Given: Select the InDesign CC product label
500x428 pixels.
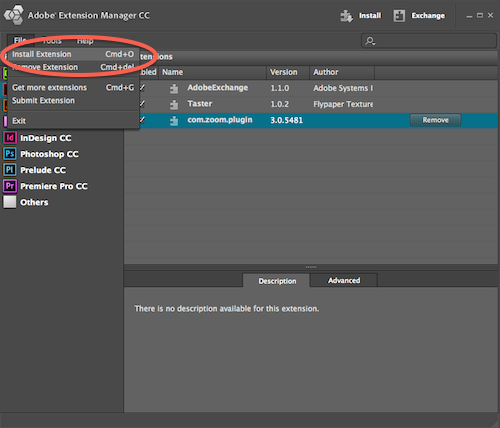Looking at the screenshot, I should [x=46, y=138].
